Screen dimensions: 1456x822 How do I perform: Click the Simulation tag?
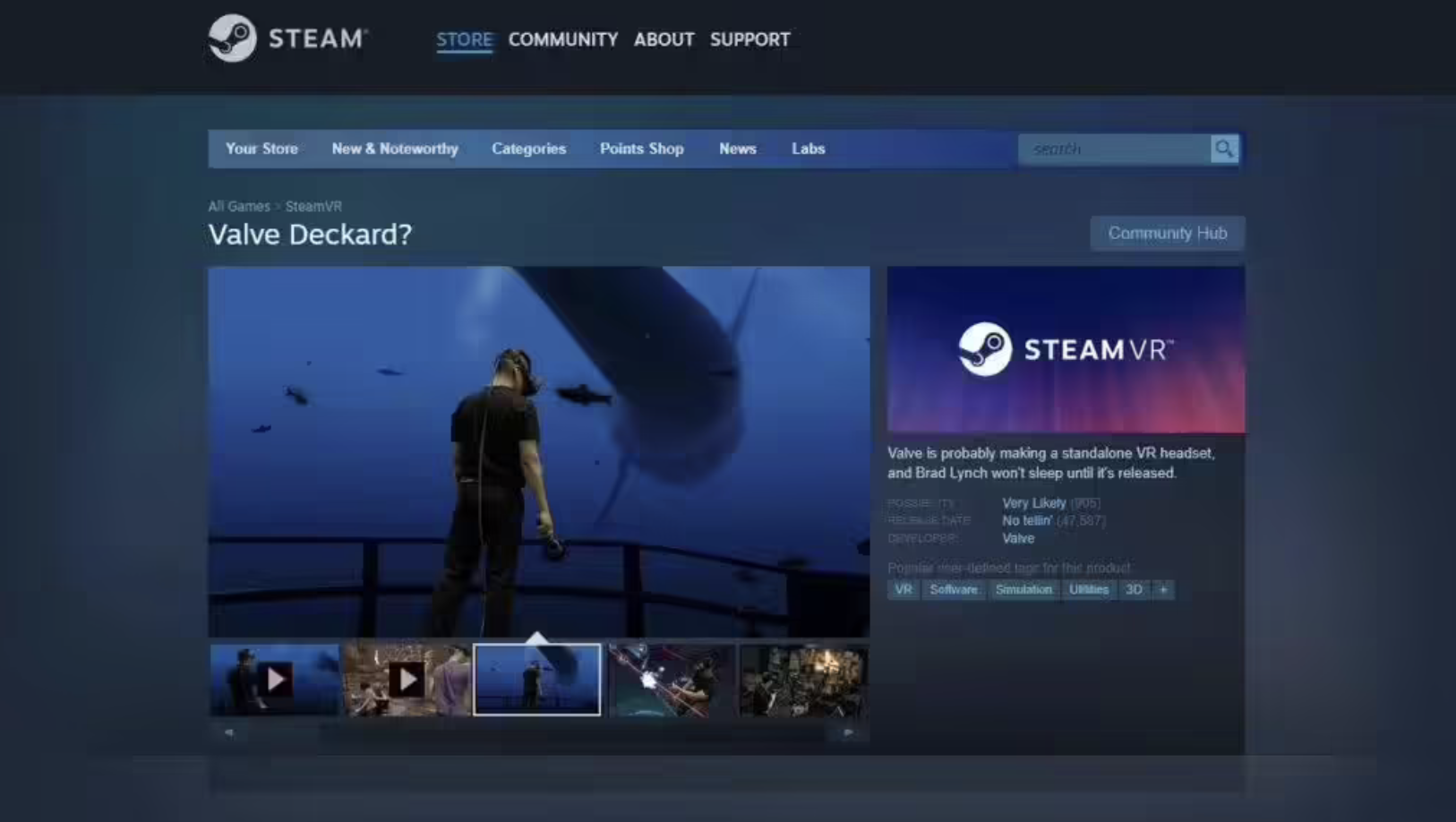click(x=1023, y=589)
